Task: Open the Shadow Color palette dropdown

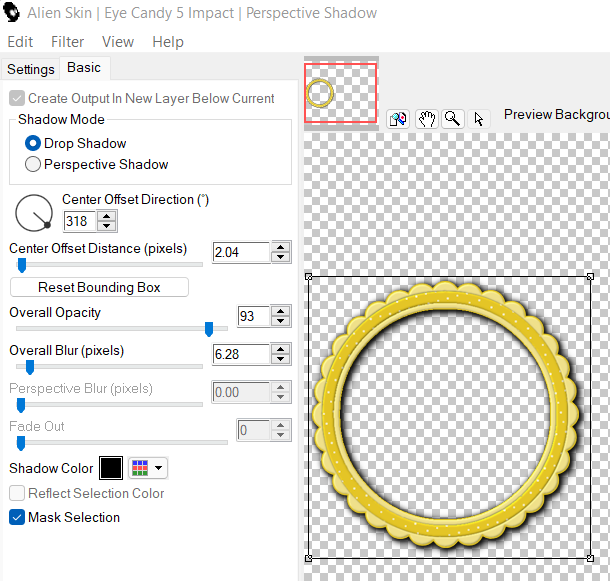Action: [147, 468]
